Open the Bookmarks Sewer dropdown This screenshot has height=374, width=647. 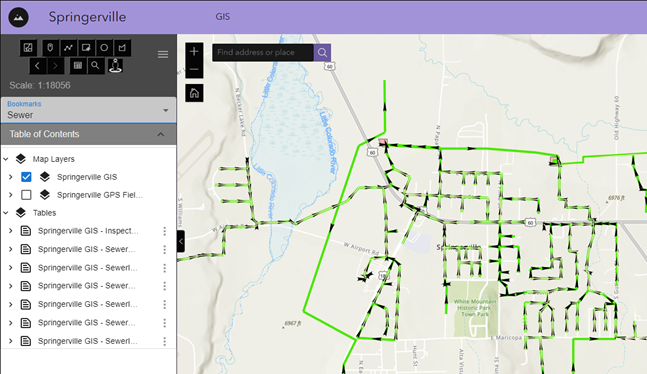point(88,110)
